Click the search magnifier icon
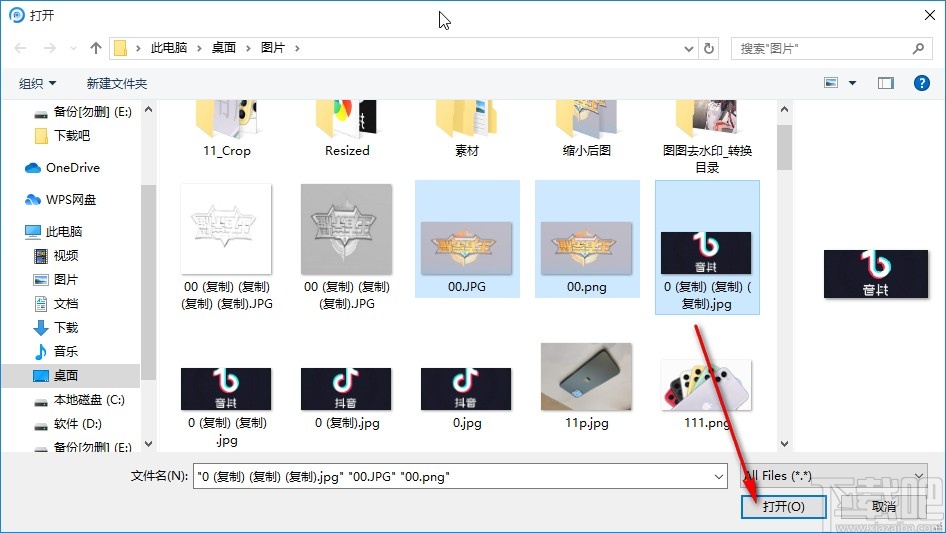This screenshot has width=946, height=533. pyautogui.click(x=918, y=48)
